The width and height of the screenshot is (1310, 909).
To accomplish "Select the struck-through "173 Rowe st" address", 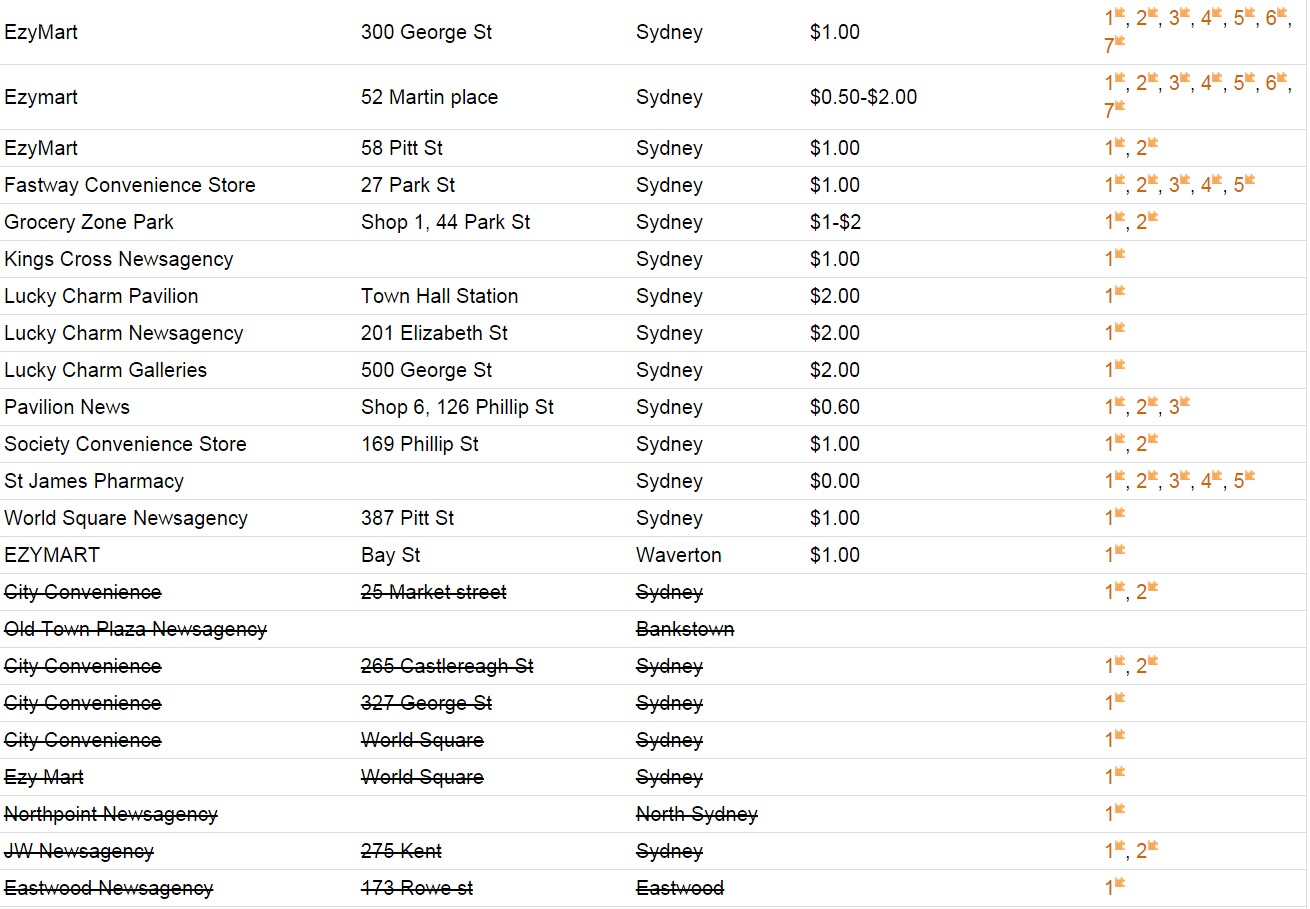I will coord(417,888).
